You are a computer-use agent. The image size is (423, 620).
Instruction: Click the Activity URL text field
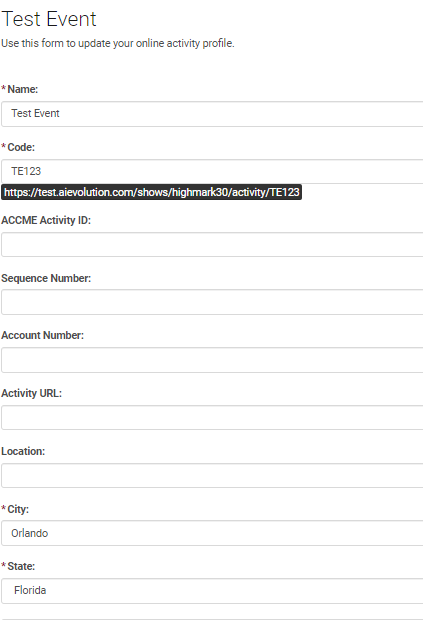click(x=212, y=418)
